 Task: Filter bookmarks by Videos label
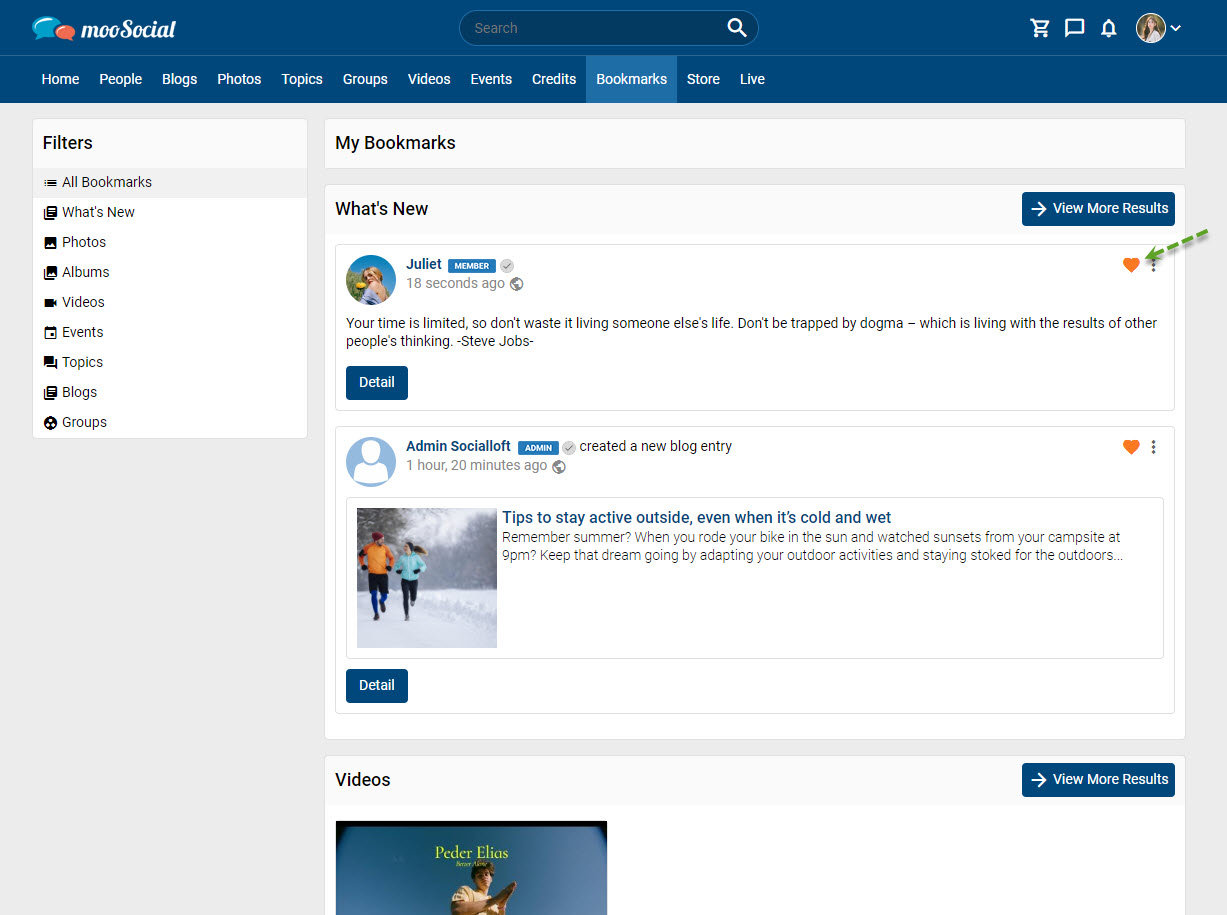click(83, 302)
